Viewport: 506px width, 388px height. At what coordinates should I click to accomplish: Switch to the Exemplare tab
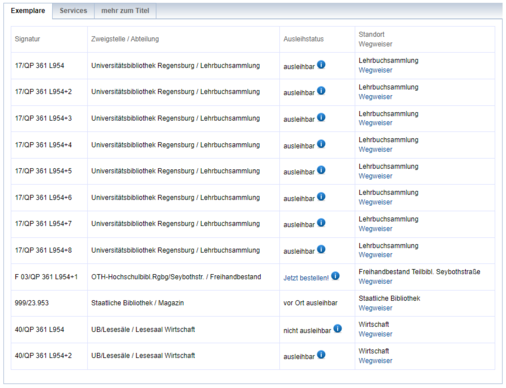click(28, 11)
